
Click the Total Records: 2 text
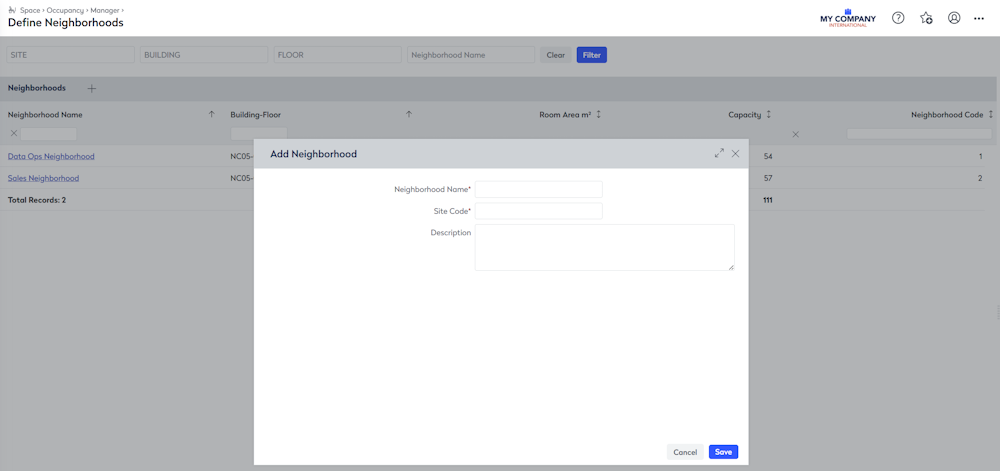(x=37, y=199)
